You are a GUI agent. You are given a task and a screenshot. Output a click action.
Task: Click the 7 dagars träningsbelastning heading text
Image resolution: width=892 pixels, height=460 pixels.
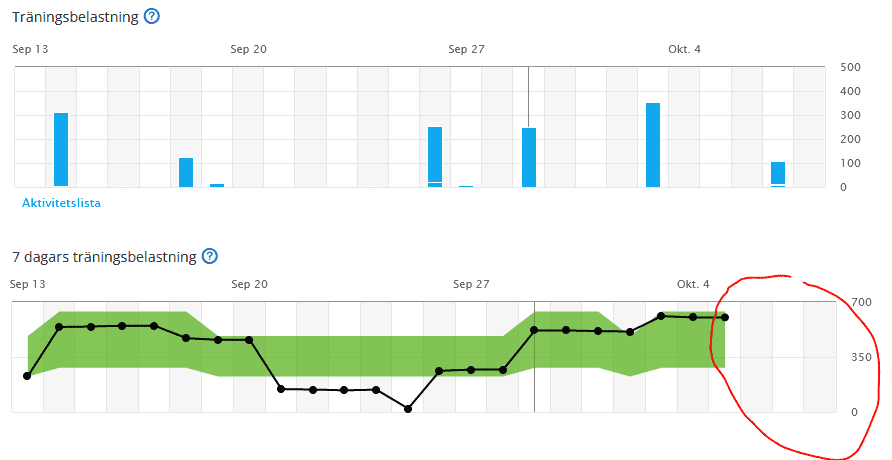point(104,257)
